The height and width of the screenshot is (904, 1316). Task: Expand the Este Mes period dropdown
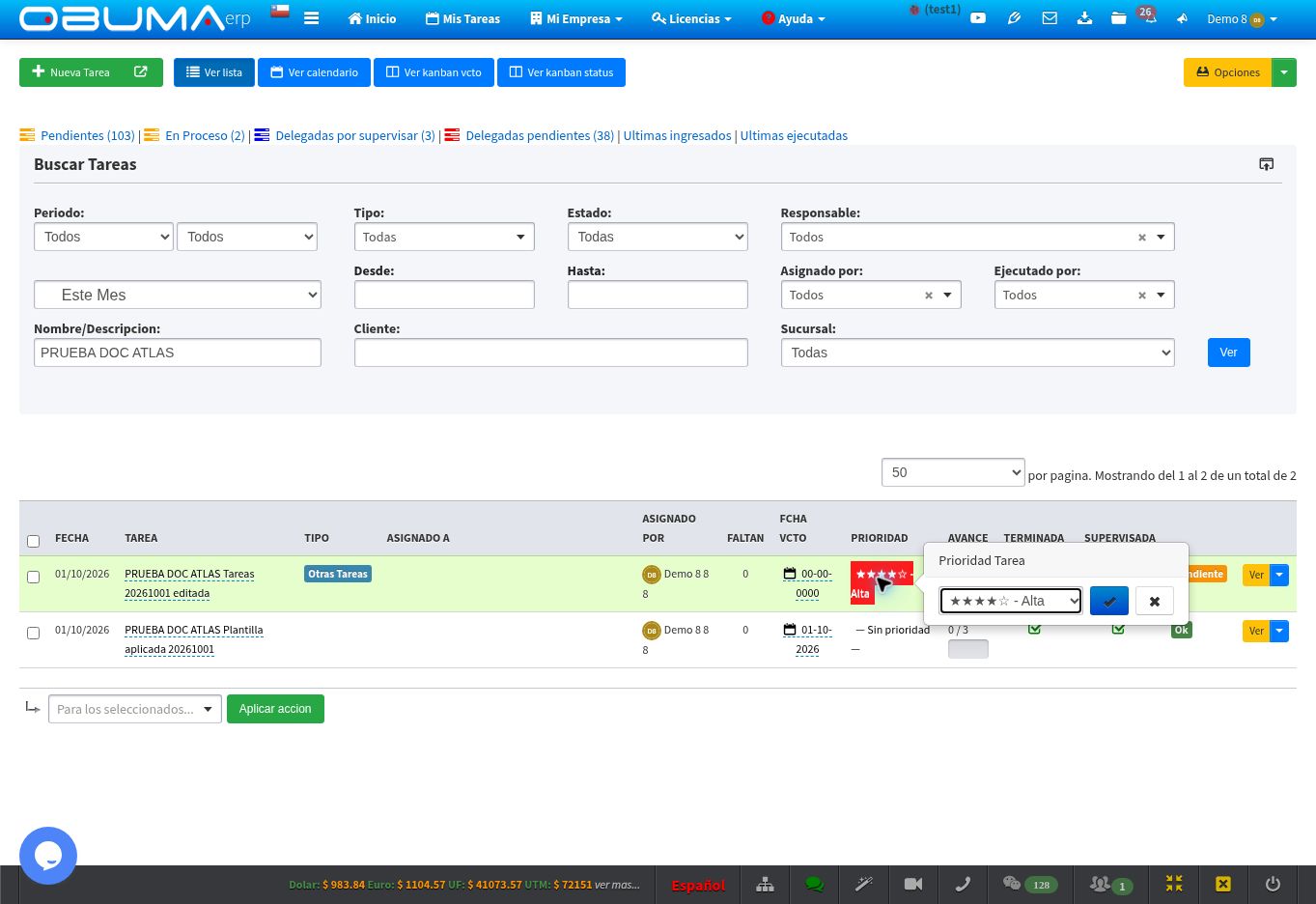(x=178, y=295)
